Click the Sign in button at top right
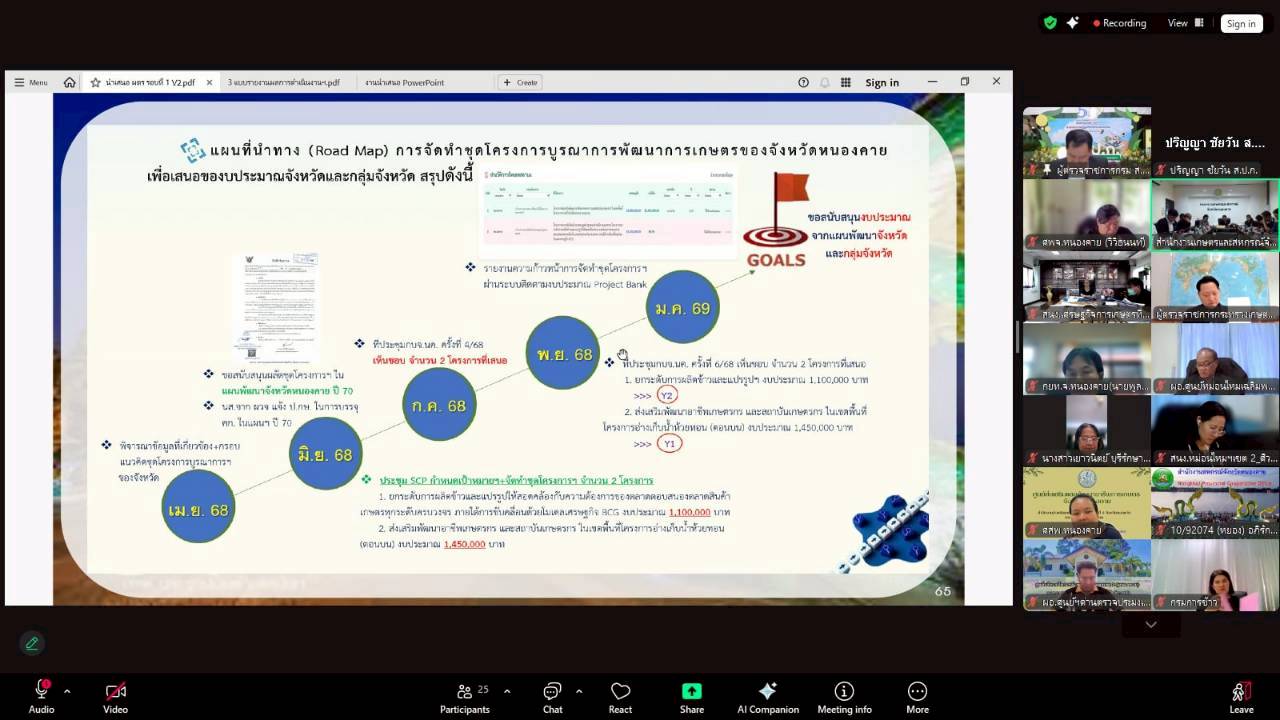1280x720 pixels. pyautogui.click(x=1241, y=23)
